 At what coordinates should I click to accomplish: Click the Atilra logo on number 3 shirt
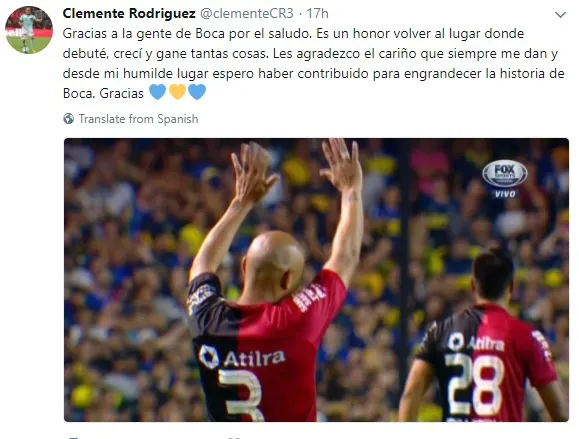(x=242, y=357)
